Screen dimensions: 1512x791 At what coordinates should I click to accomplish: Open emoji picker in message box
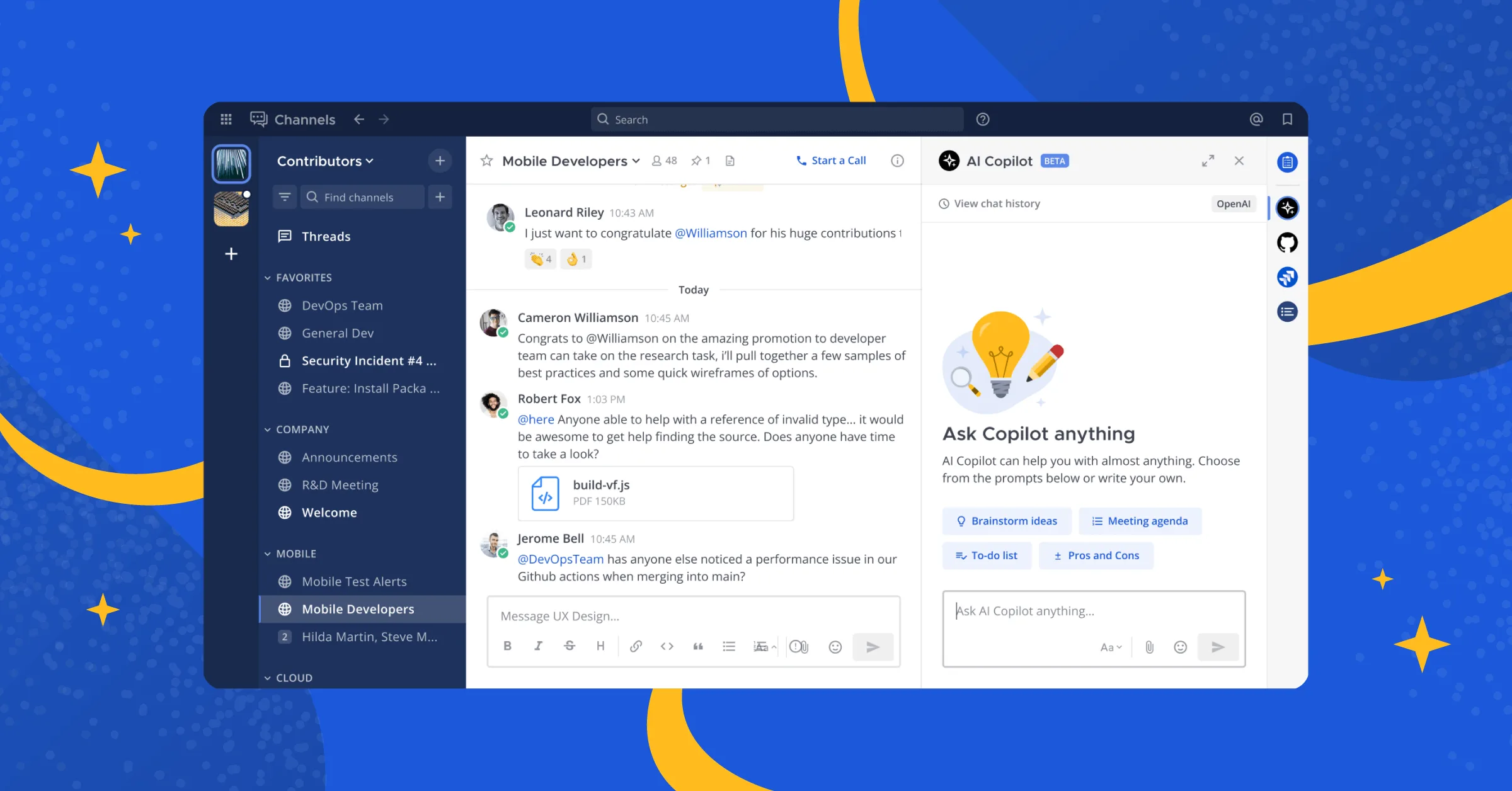click(835, 647)
